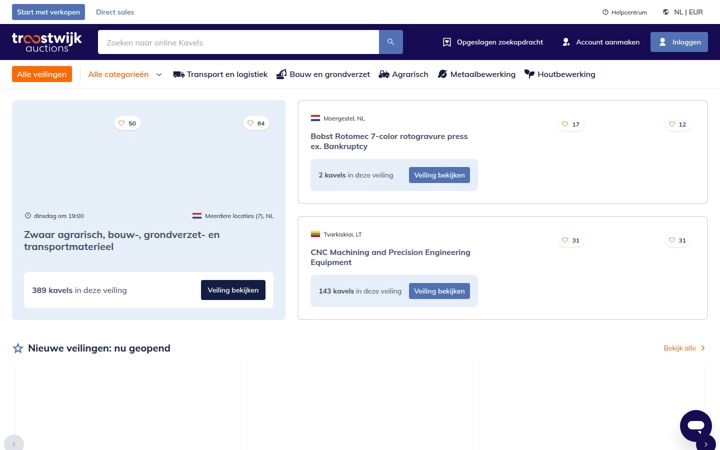Viewport: 720px width, 450px height.
Task: Open Opgeslagen zoekopdracht link
Action: pyautogui.click(x=493, y=42)
